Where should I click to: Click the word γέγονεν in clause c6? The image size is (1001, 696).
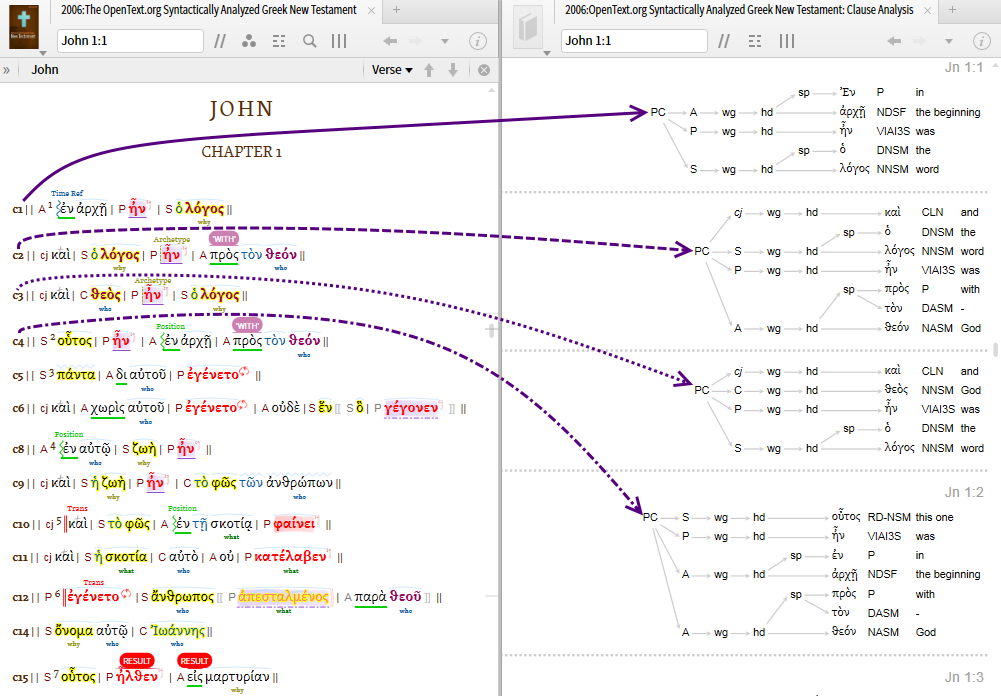coord(410,408)
